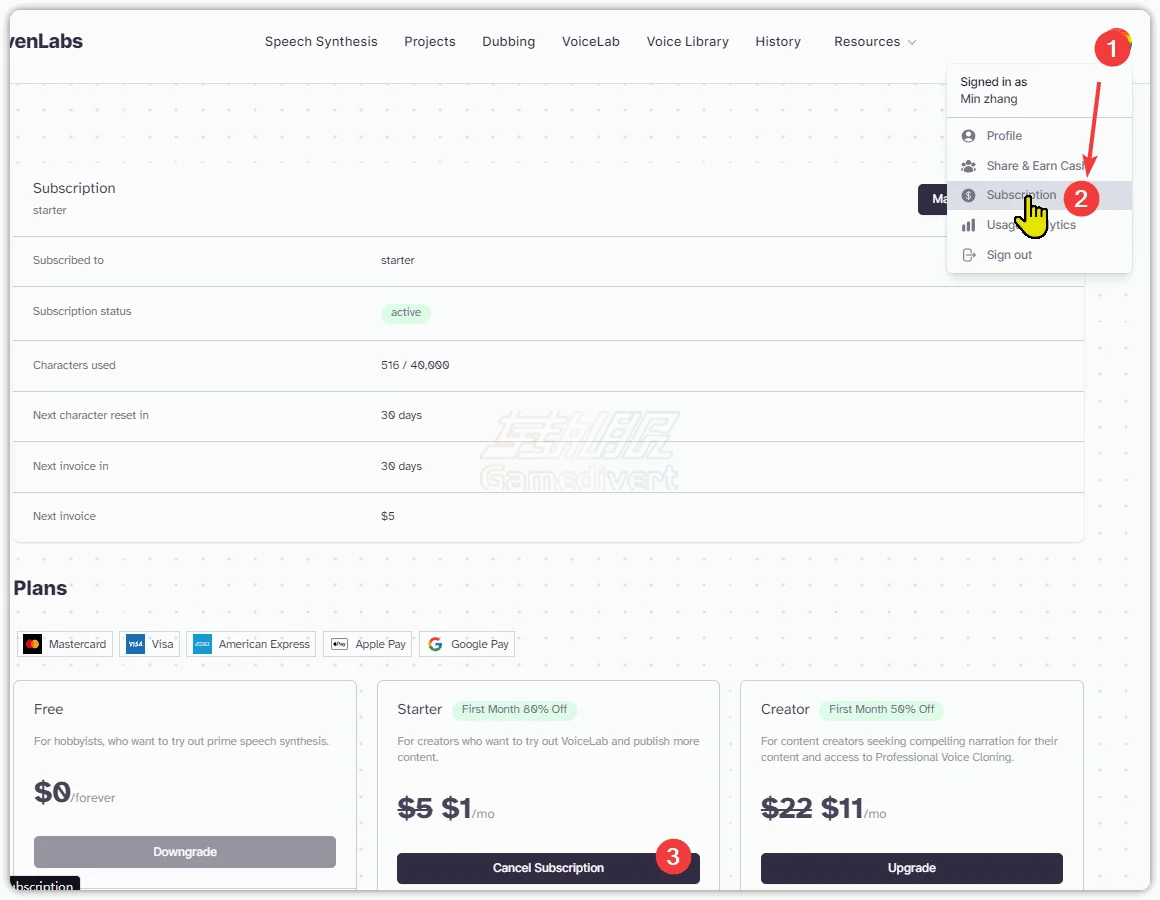Screen dimensions: 1160x900
Task: Click the American Express badge
Action: (x=254, y=644)
